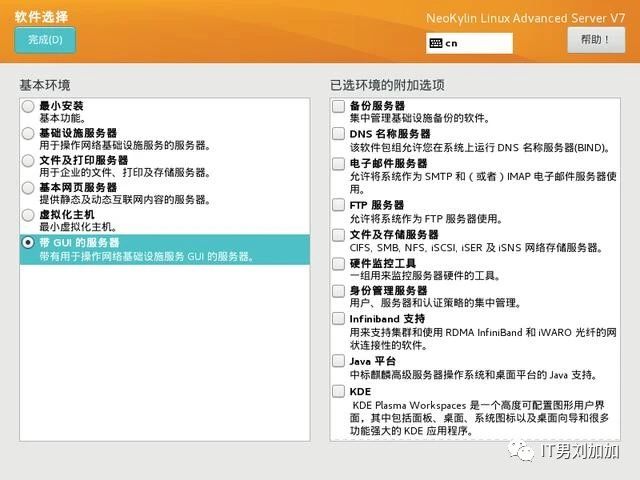Check the 身份管理服务器 checkbox

[338, 291]
